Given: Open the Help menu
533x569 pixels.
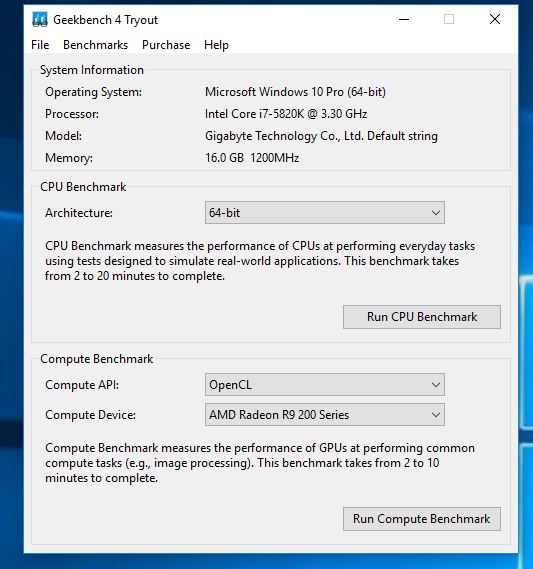Looking at the screenshot, I should (x=216, y=45).
